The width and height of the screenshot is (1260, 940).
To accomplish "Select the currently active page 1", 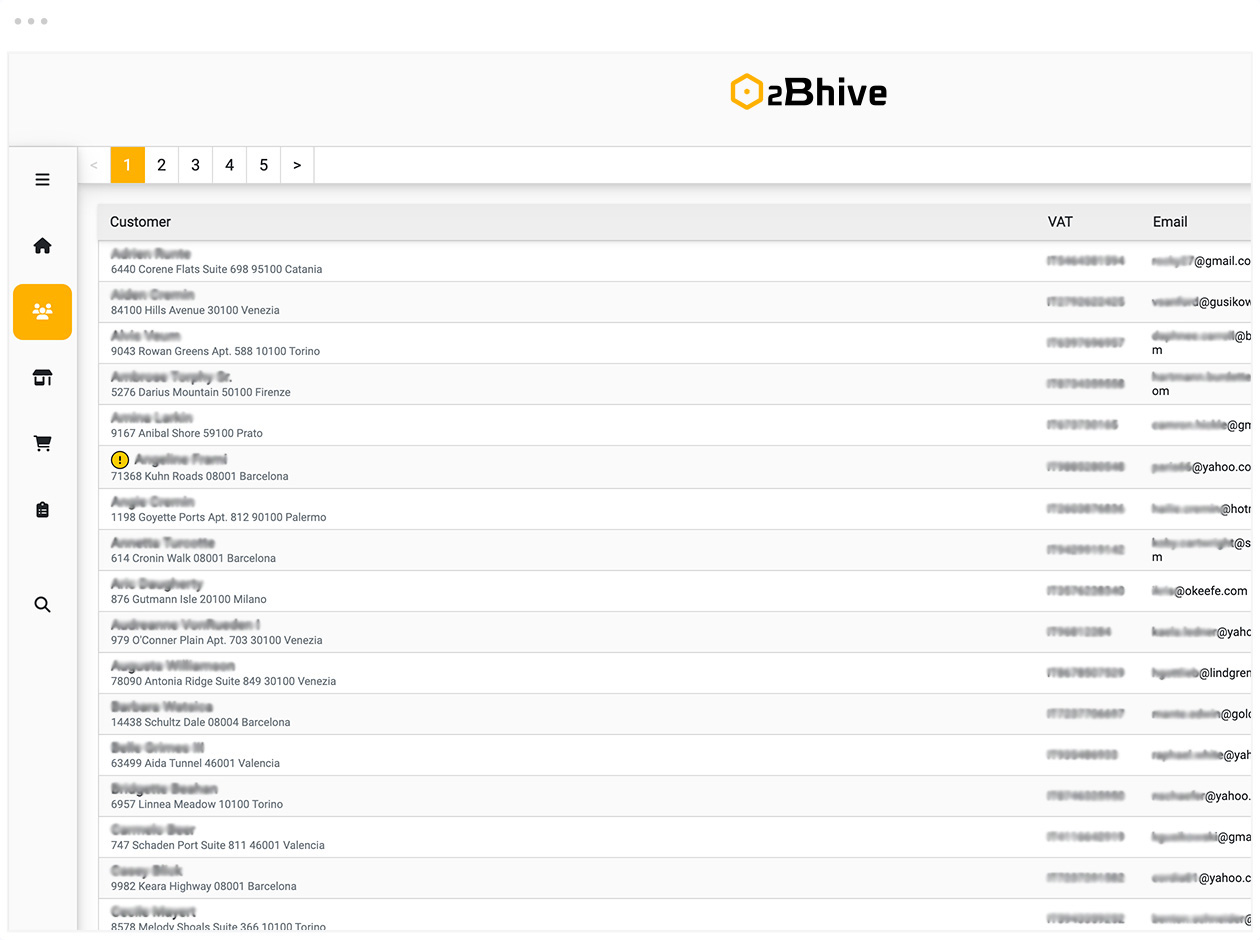I will coord(127,164).
